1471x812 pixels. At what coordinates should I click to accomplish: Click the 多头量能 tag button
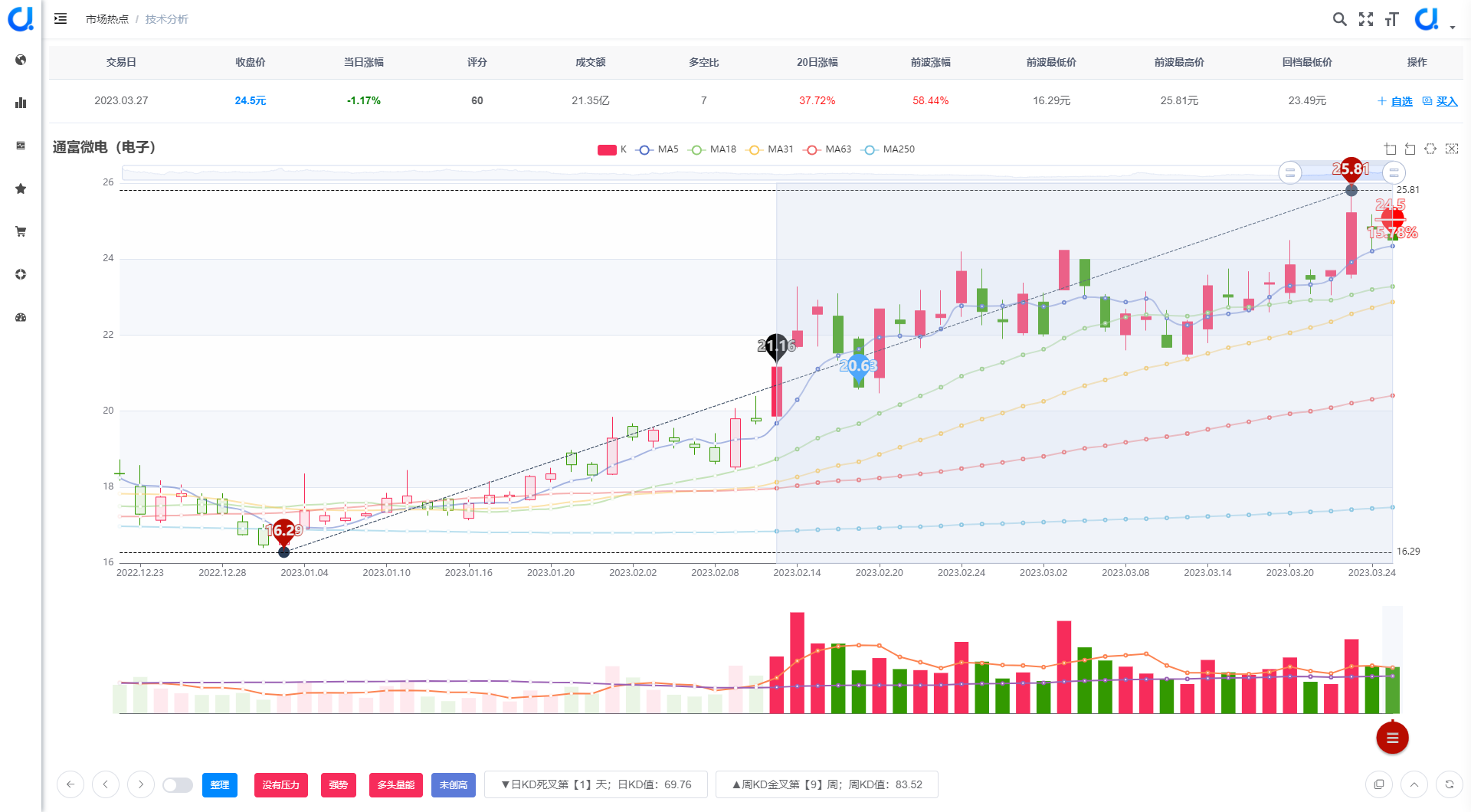(x=396, y=785)
